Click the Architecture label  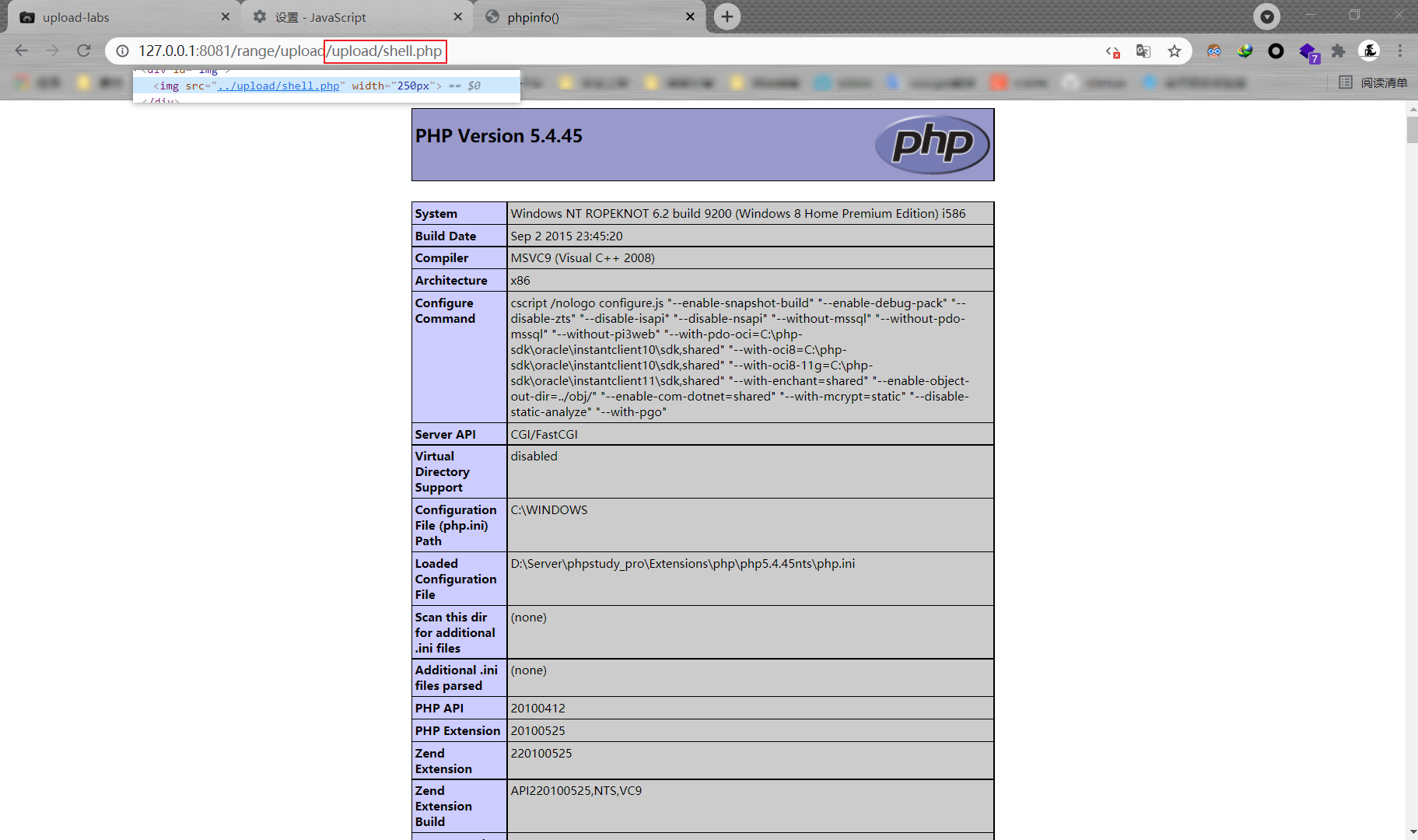pos(451,281)
